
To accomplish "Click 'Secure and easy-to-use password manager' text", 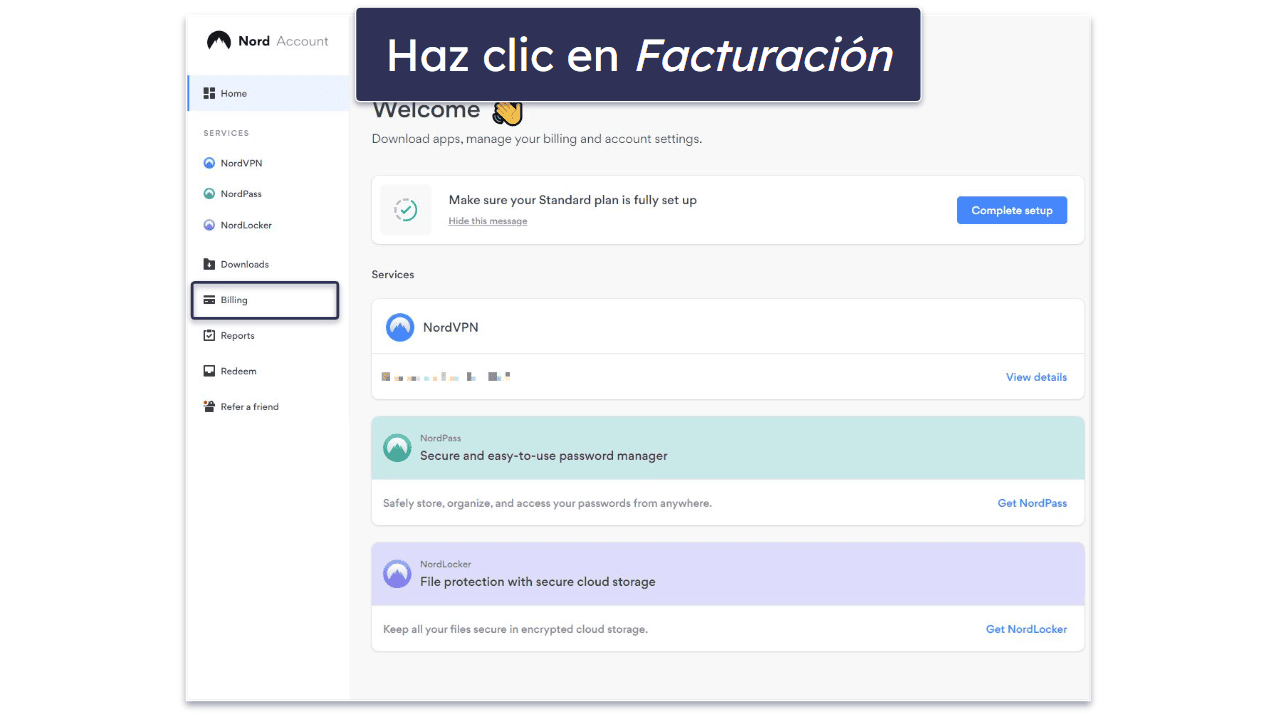I will tap(544, 456).
